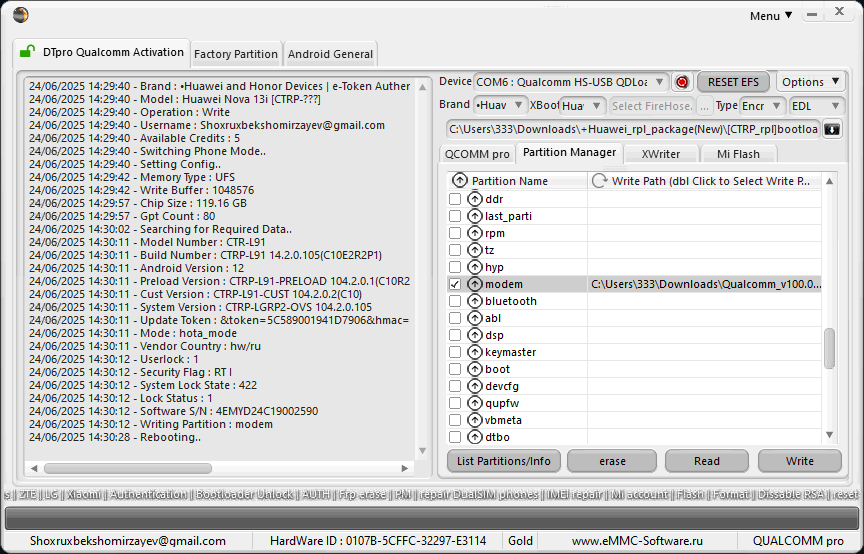Click the Select FireHose input field

tap(652, 106)
